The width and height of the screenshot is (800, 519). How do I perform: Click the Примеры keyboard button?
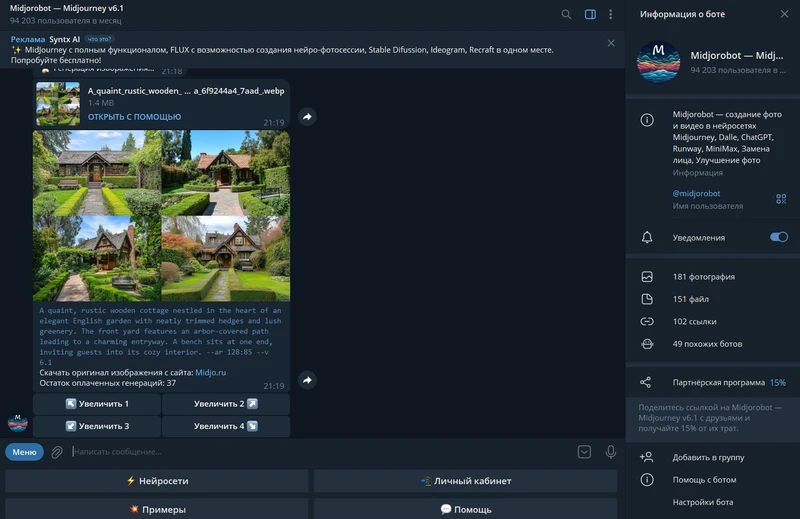(157, 509)
